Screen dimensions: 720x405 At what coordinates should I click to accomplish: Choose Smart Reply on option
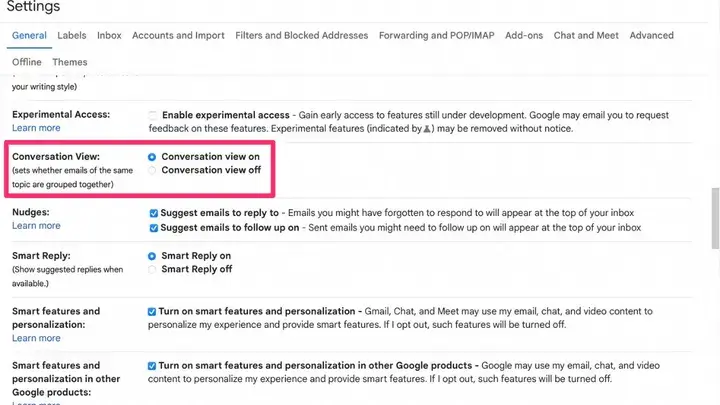click(152, 256)
